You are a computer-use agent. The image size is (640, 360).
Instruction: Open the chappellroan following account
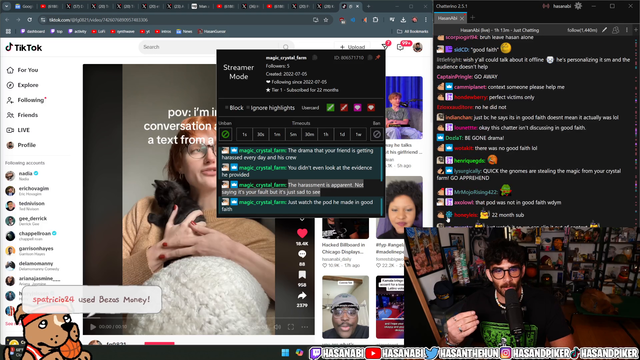tap(31, 236)
